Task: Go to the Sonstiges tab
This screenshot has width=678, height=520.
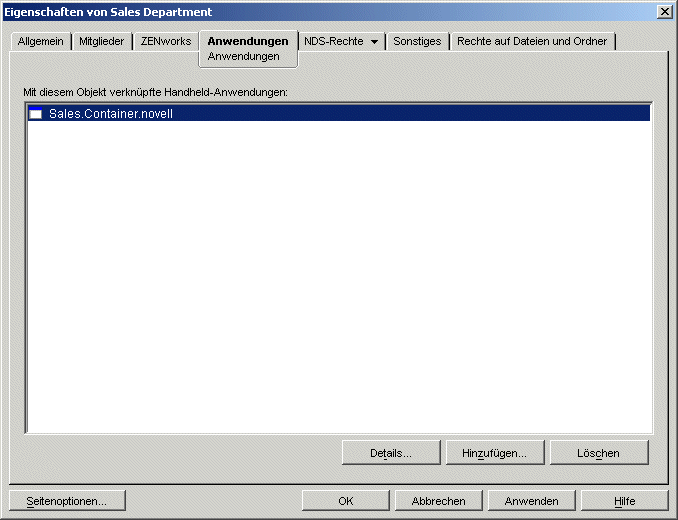Action: coord(417,41)
